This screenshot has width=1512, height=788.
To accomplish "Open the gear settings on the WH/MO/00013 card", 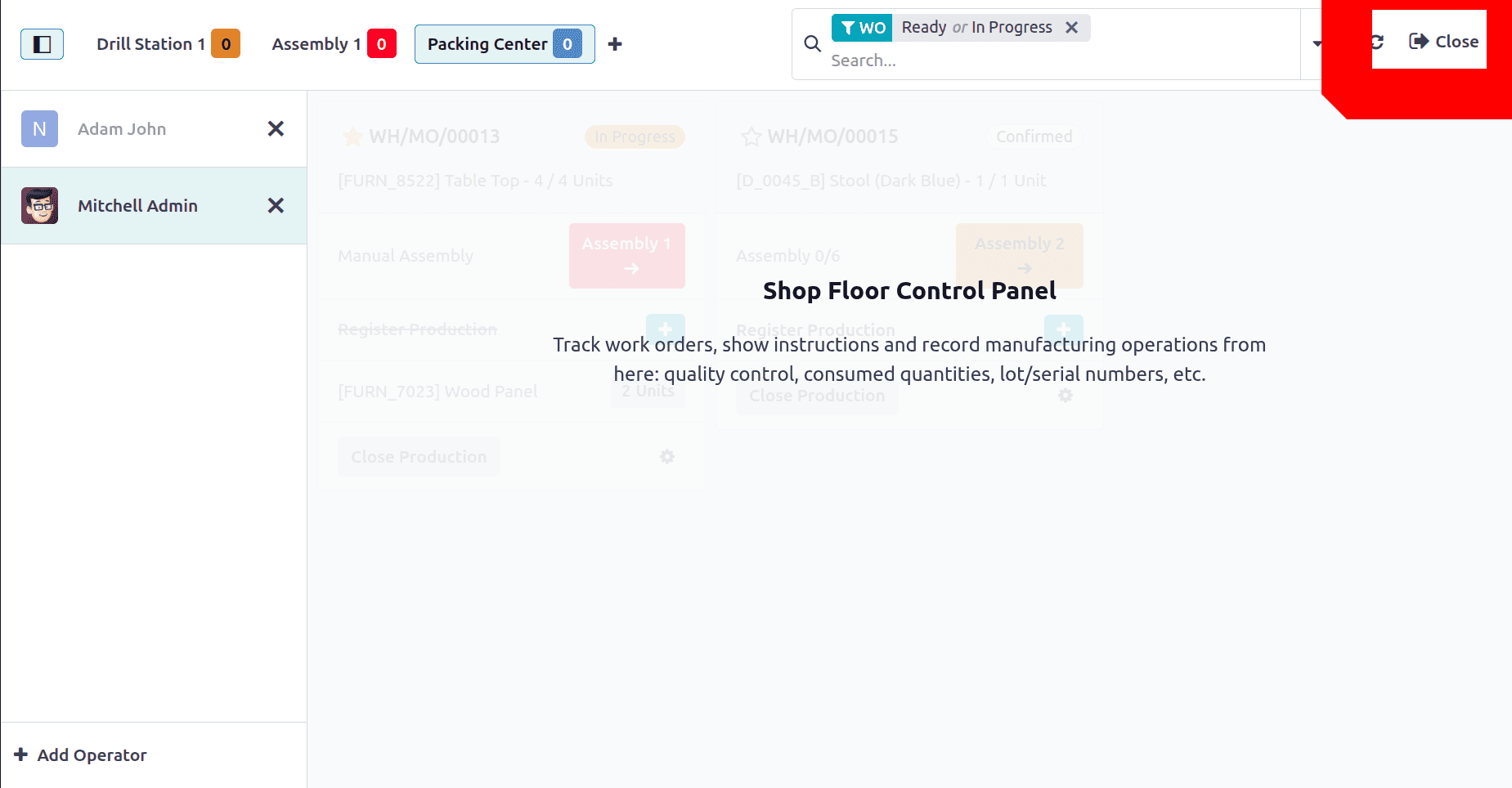I will (667, 457).
